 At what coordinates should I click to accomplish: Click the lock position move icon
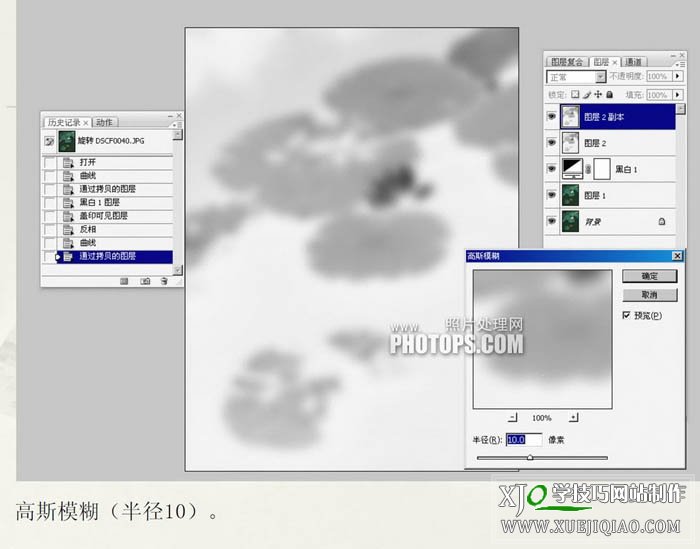pyautogui.click(x=598, y=95)
